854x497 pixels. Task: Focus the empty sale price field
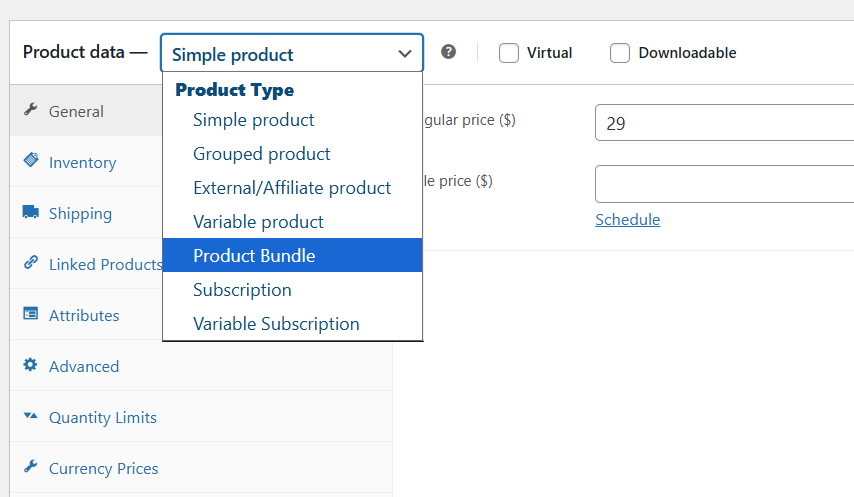click(724, 184)
